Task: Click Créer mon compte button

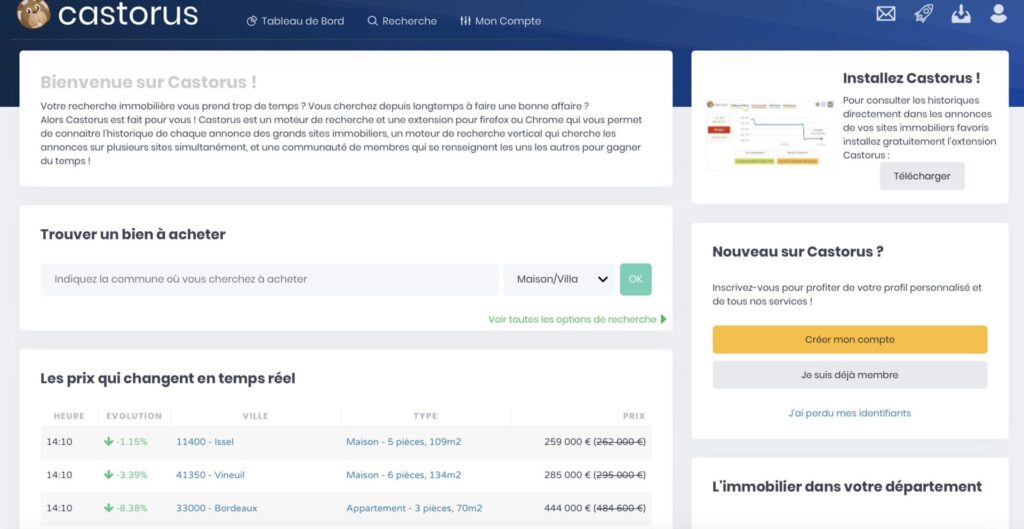Action: pos(850,340)
